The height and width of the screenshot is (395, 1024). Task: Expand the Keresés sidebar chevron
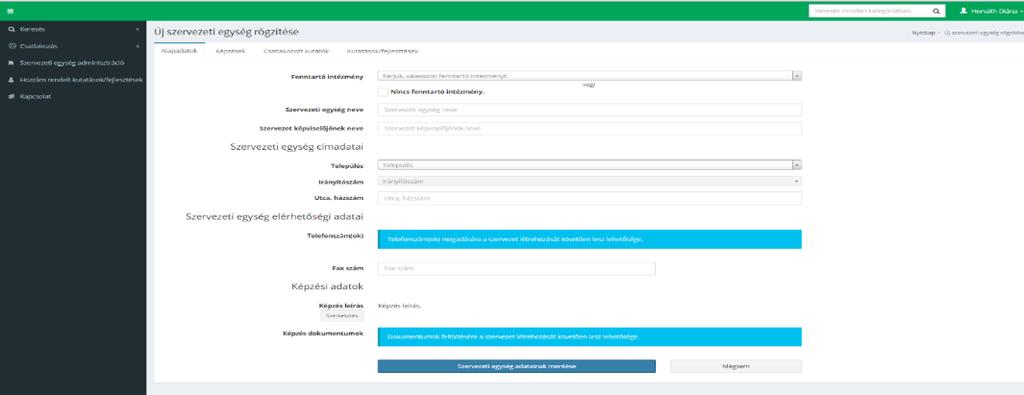pos(137,29)
